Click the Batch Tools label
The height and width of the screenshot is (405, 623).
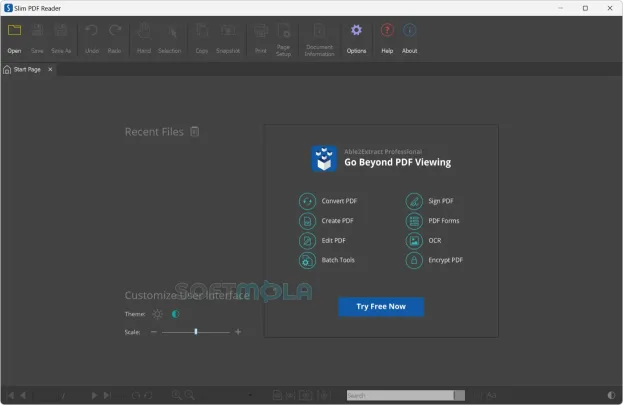click(338, 260)
